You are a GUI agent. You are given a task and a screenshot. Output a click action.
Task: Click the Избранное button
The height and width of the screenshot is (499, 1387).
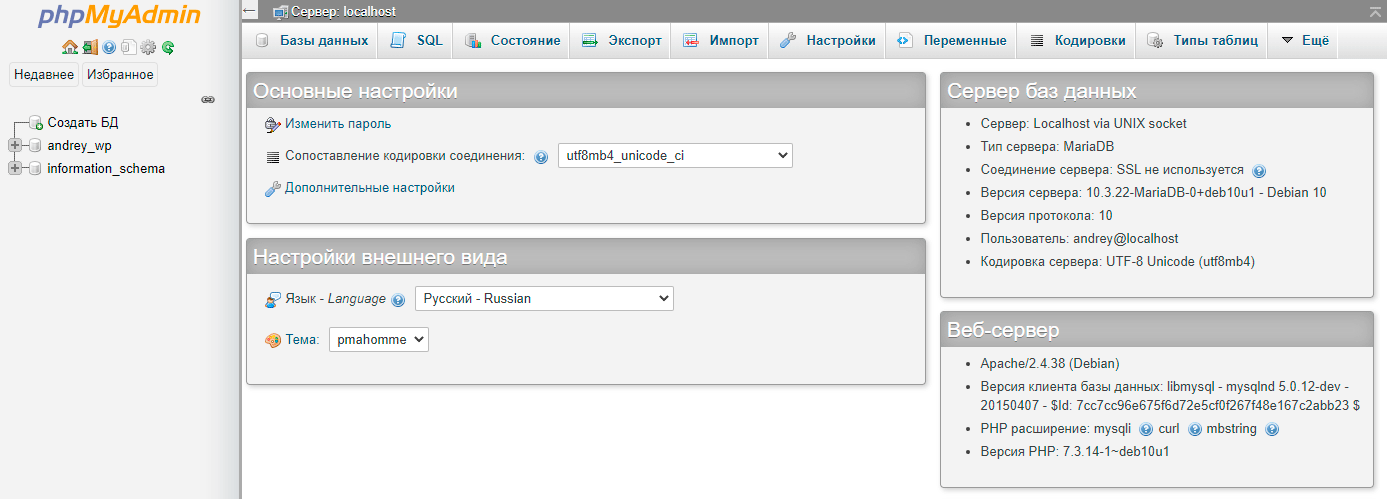(120, 75)
